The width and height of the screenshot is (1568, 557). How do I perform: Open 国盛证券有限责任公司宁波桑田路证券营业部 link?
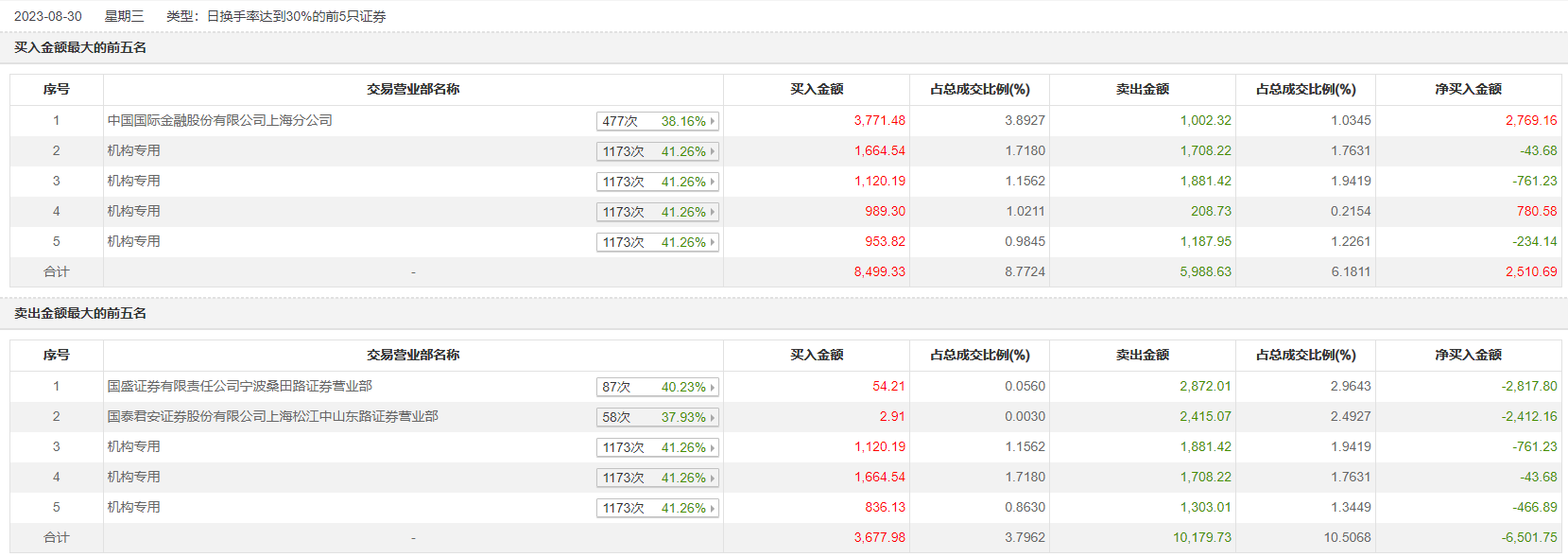(x=239, y=386)
